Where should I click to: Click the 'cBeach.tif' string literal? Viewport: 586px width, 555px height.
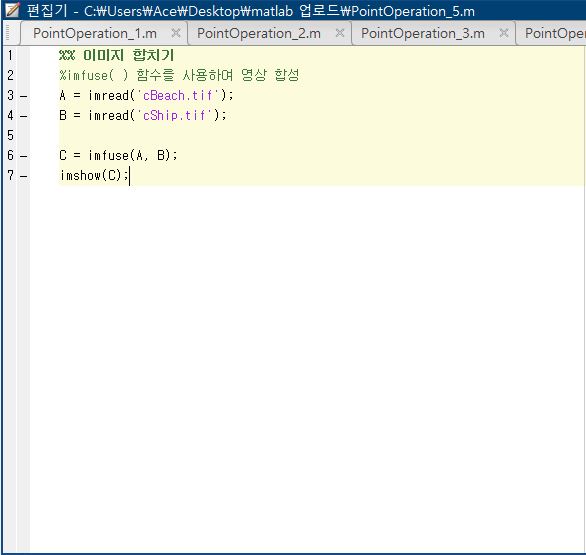pos(178,96)
